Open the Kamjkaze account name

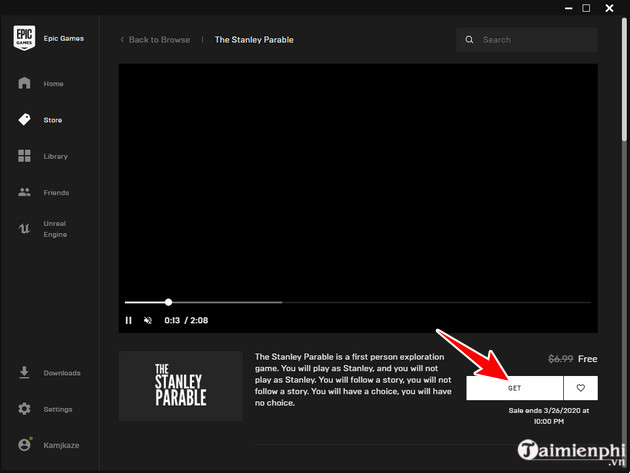coord(61,445)
